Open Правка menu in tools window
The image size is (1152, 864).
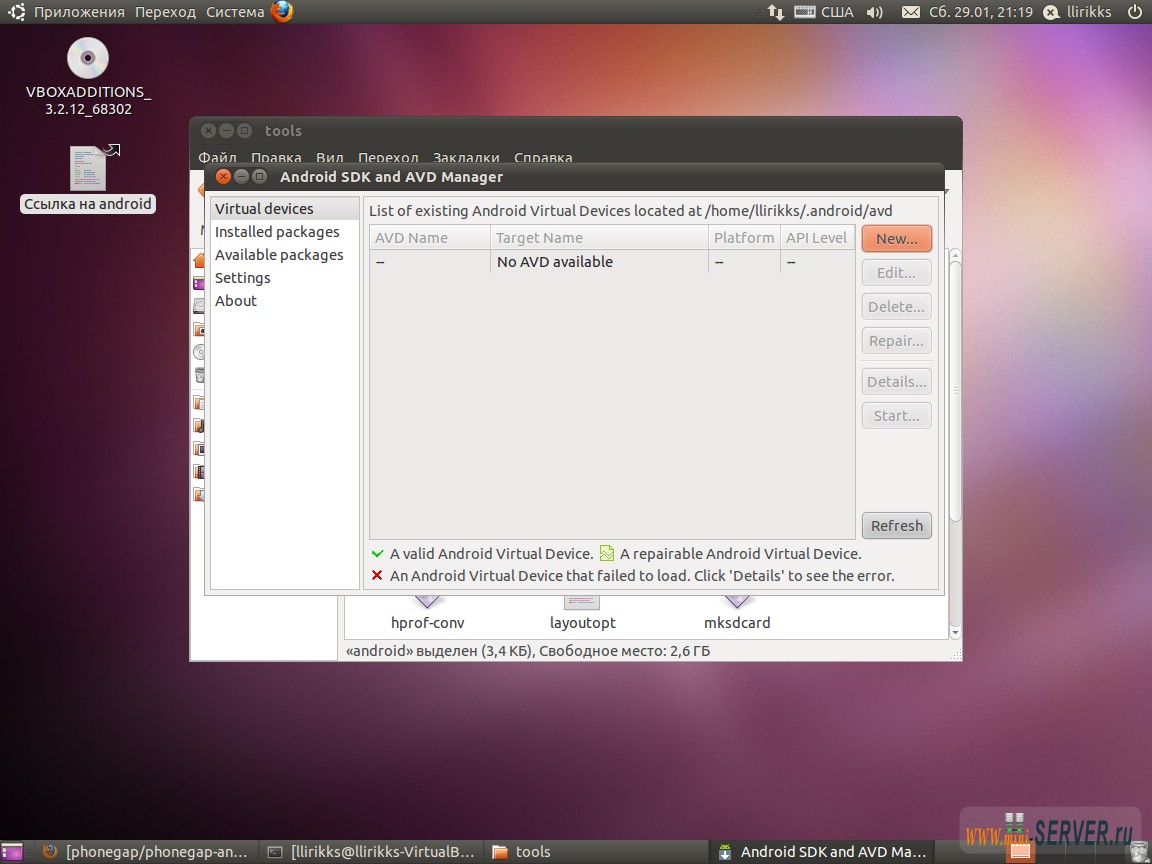point(276,158)
